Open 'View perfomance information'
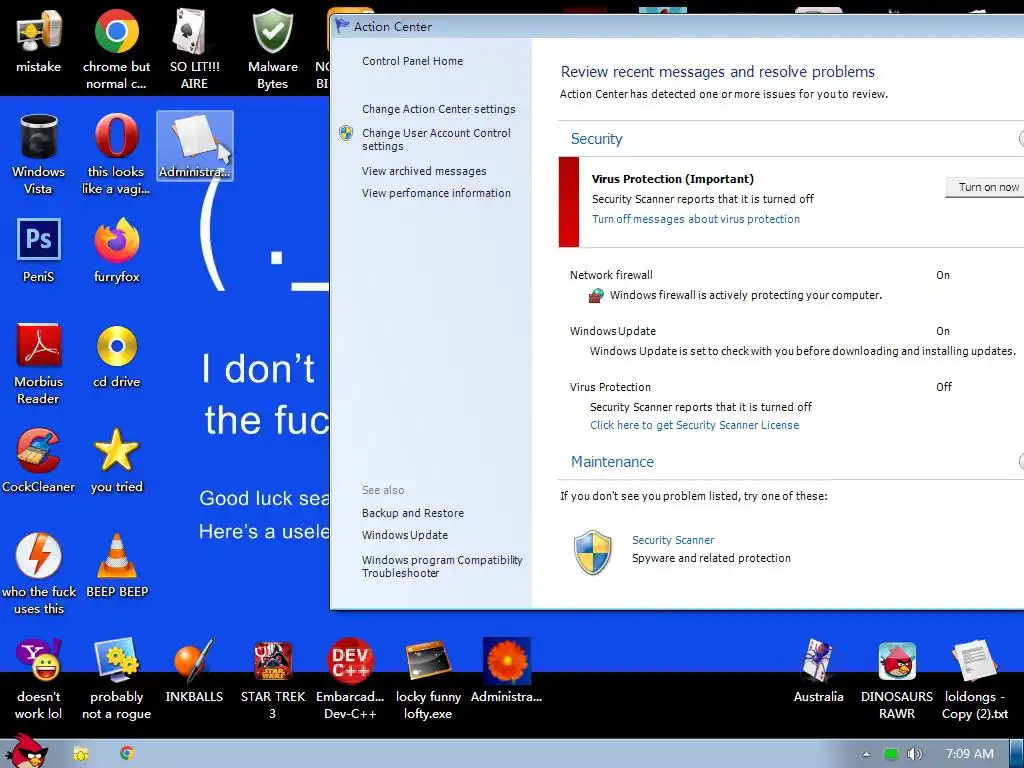1024x768 pixels. (x=436, y=193)
